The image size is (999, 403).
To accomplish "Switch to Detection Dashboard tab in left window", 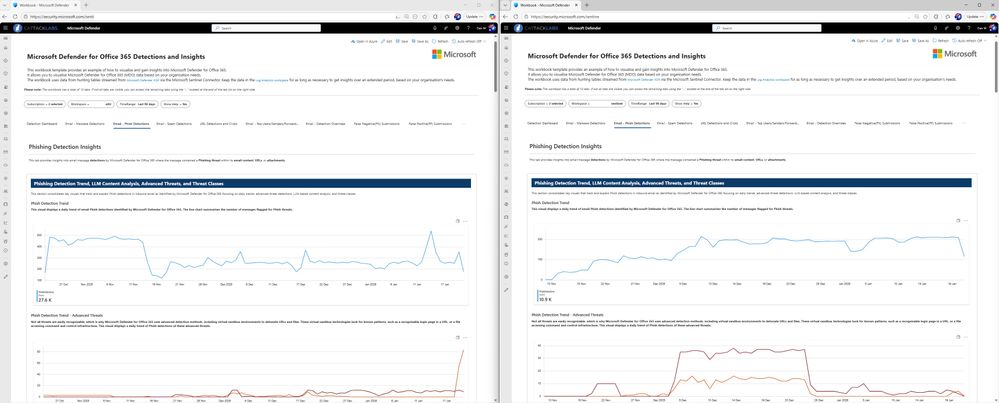I will (43, 123).
